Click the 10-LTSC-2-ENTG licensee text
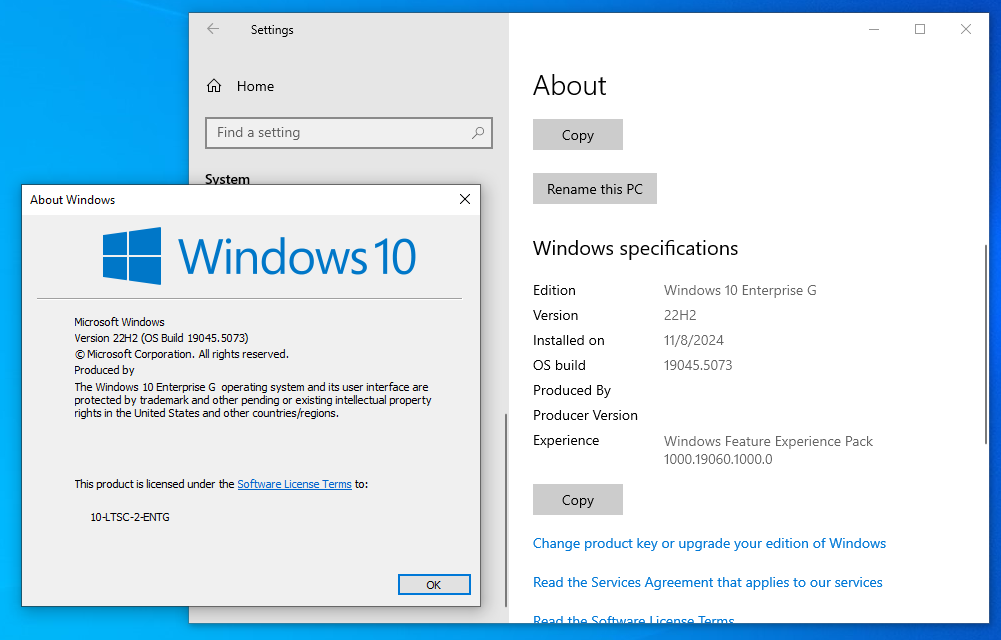Viewport: 1001px width, 640px height. (x=130, y=517)
